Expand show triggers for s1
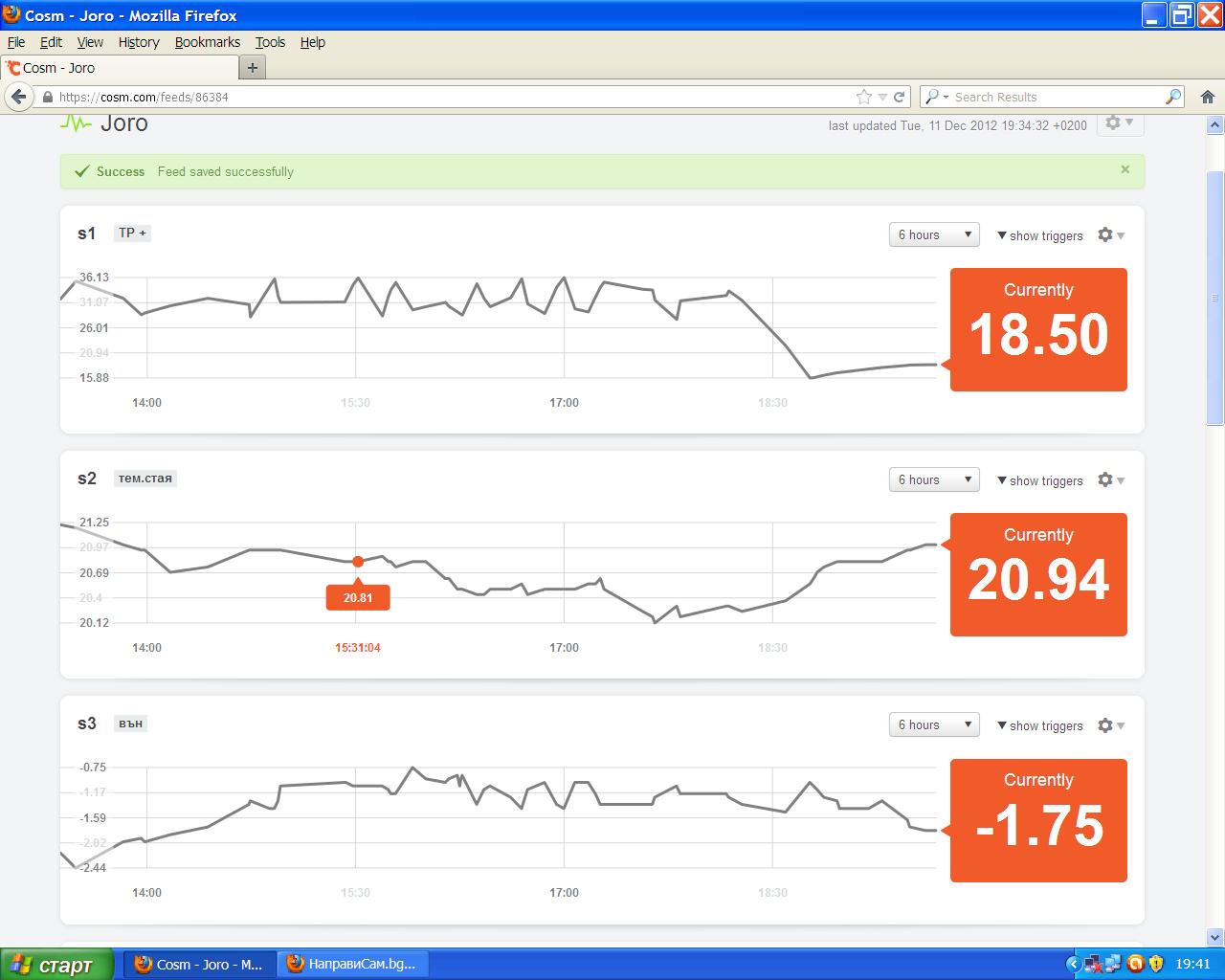1225x980 pixels. pos(1040,235)
